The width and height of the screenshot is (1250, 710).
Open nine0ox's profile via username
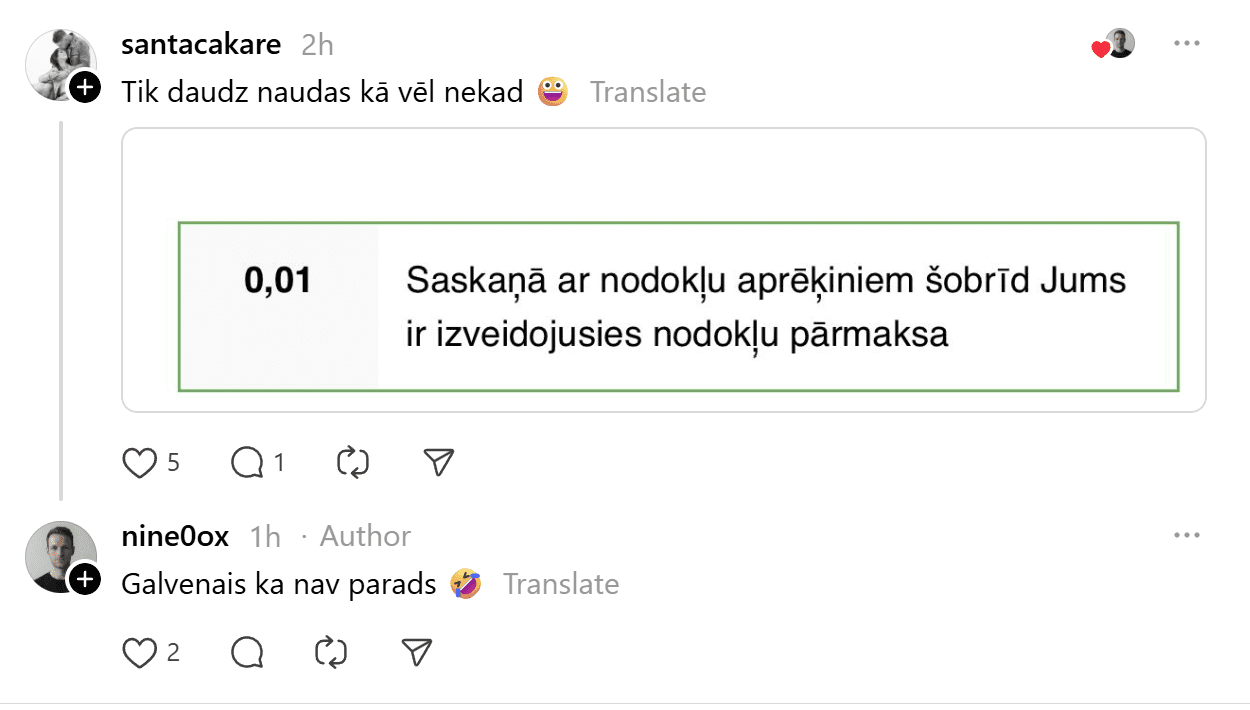[175, 537]
